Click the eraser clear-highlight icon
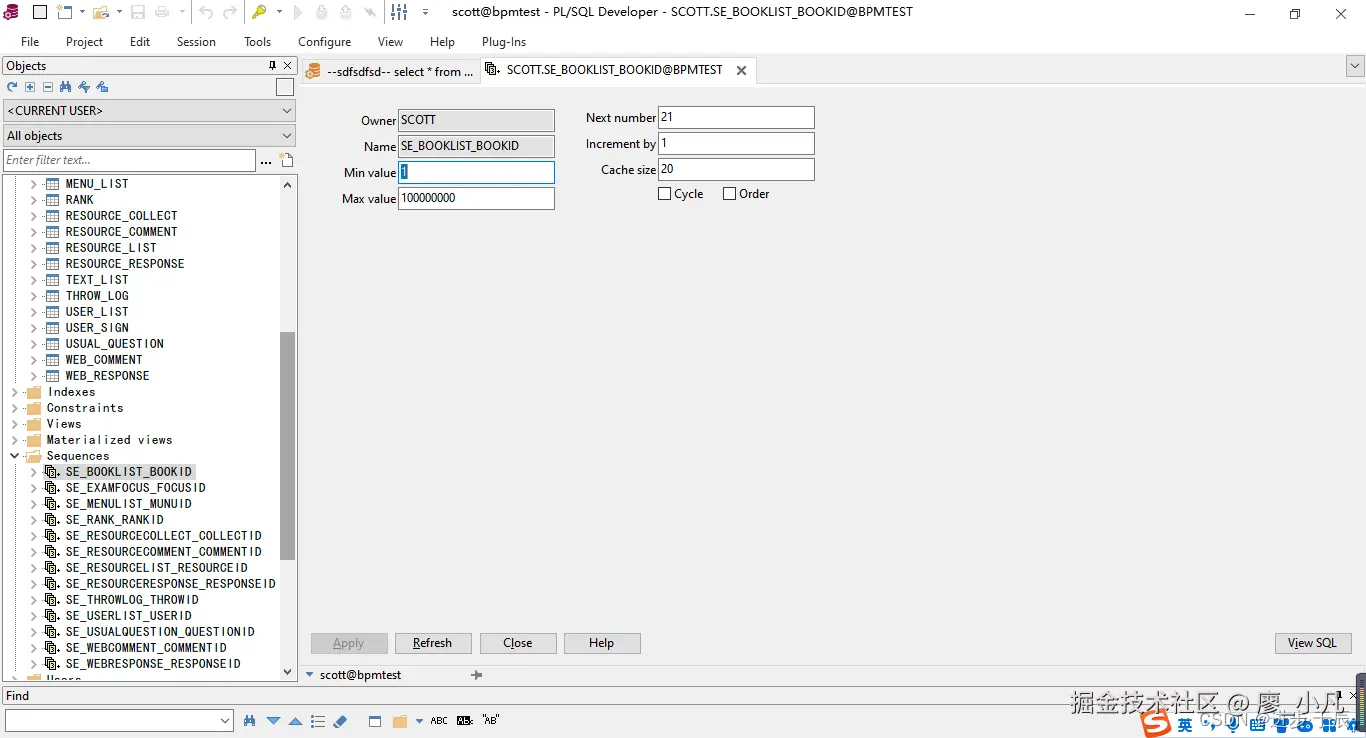The height and width of the screenshot is (738, 1366). click(340, 720)
